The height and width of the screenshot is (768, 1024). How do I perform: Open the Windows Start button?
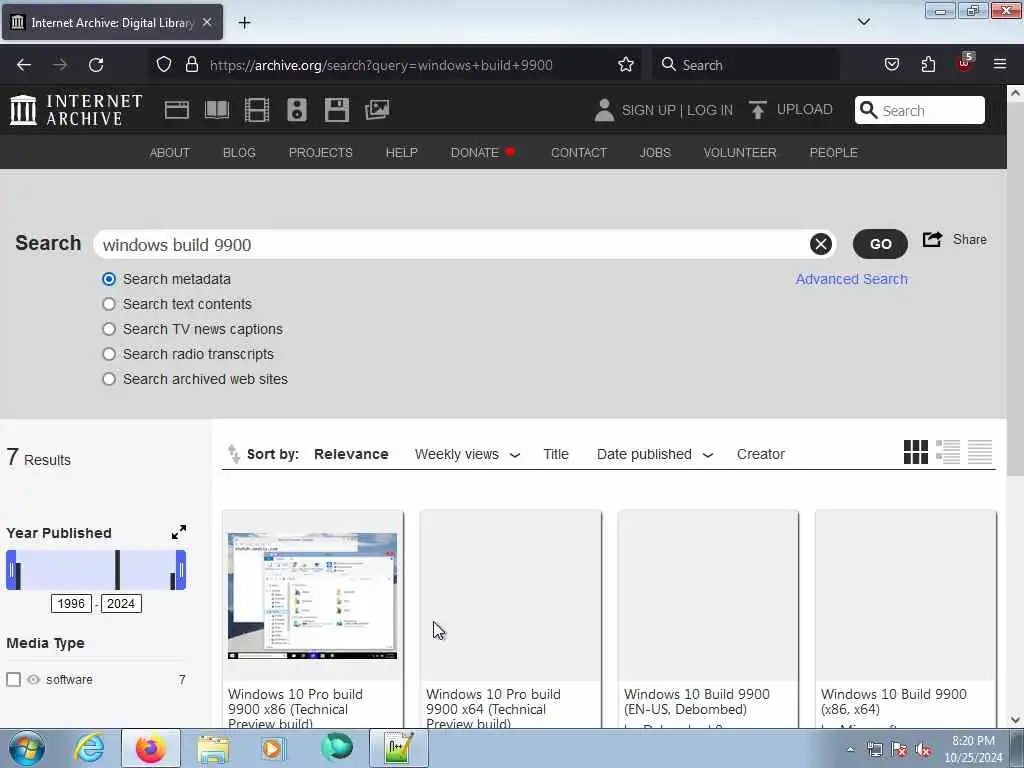point(27,748)
